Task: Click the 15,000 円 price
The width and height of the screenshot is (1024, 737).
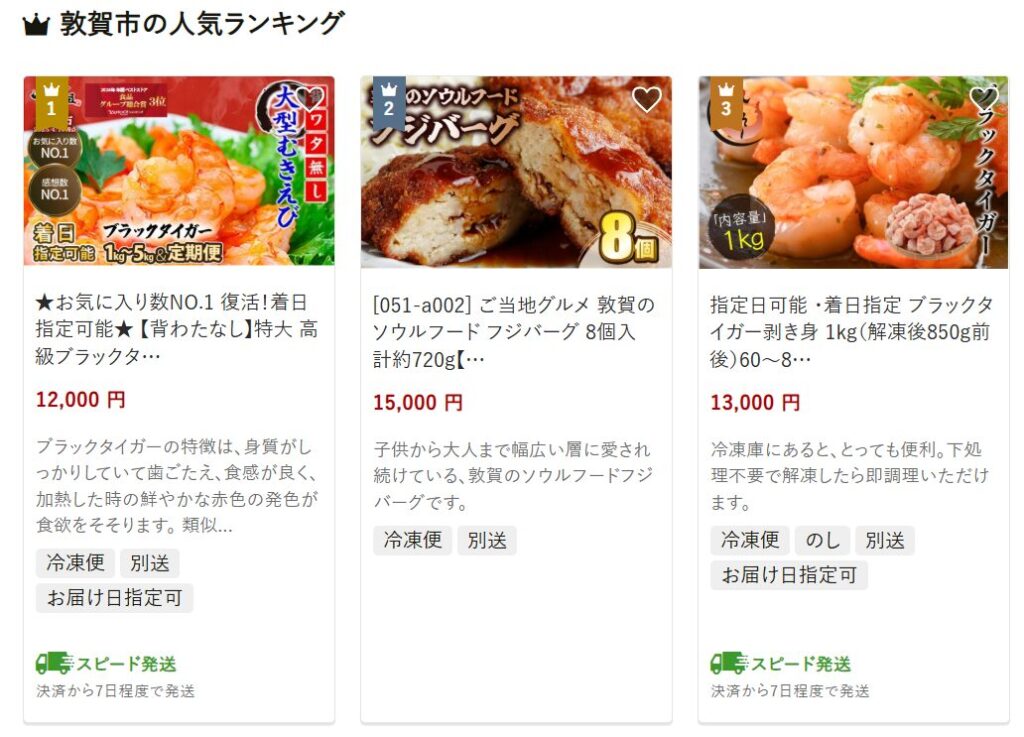Action: (418, 402)
